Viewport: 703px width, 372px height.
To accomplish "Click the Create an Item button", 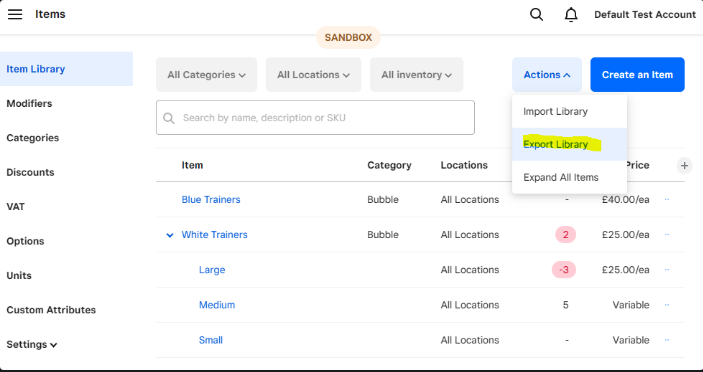I will click(637, 75).
